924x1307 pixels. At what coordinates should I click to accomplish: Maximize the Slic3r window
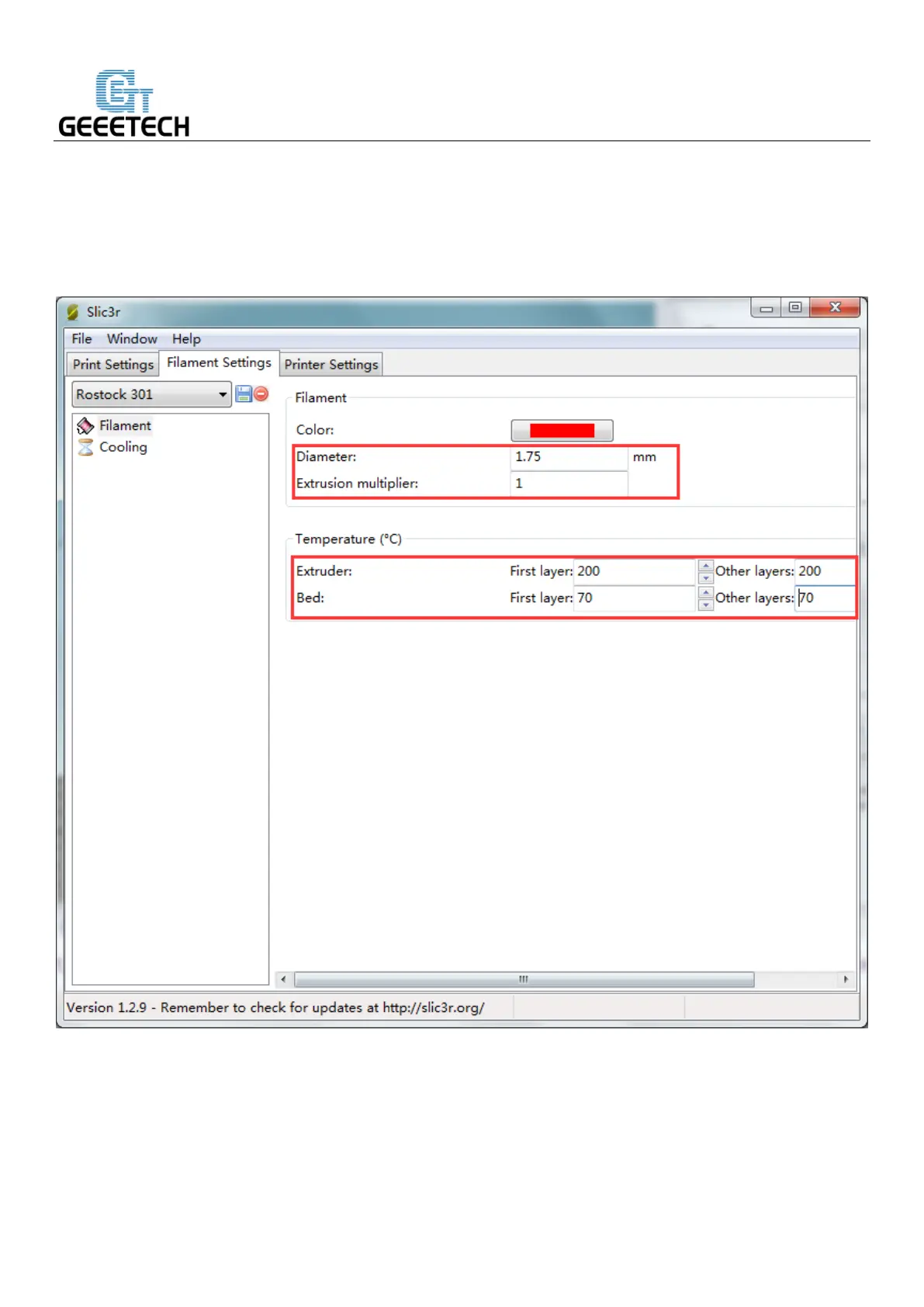795,308
